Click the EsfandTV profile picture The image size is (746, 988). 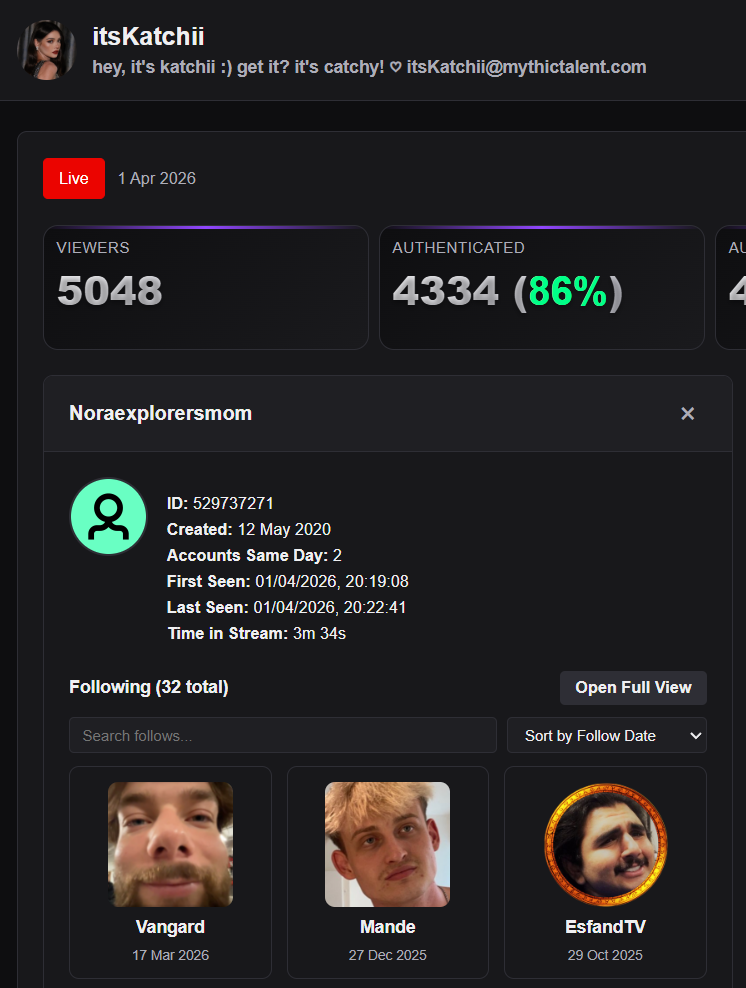click(605, 844)
